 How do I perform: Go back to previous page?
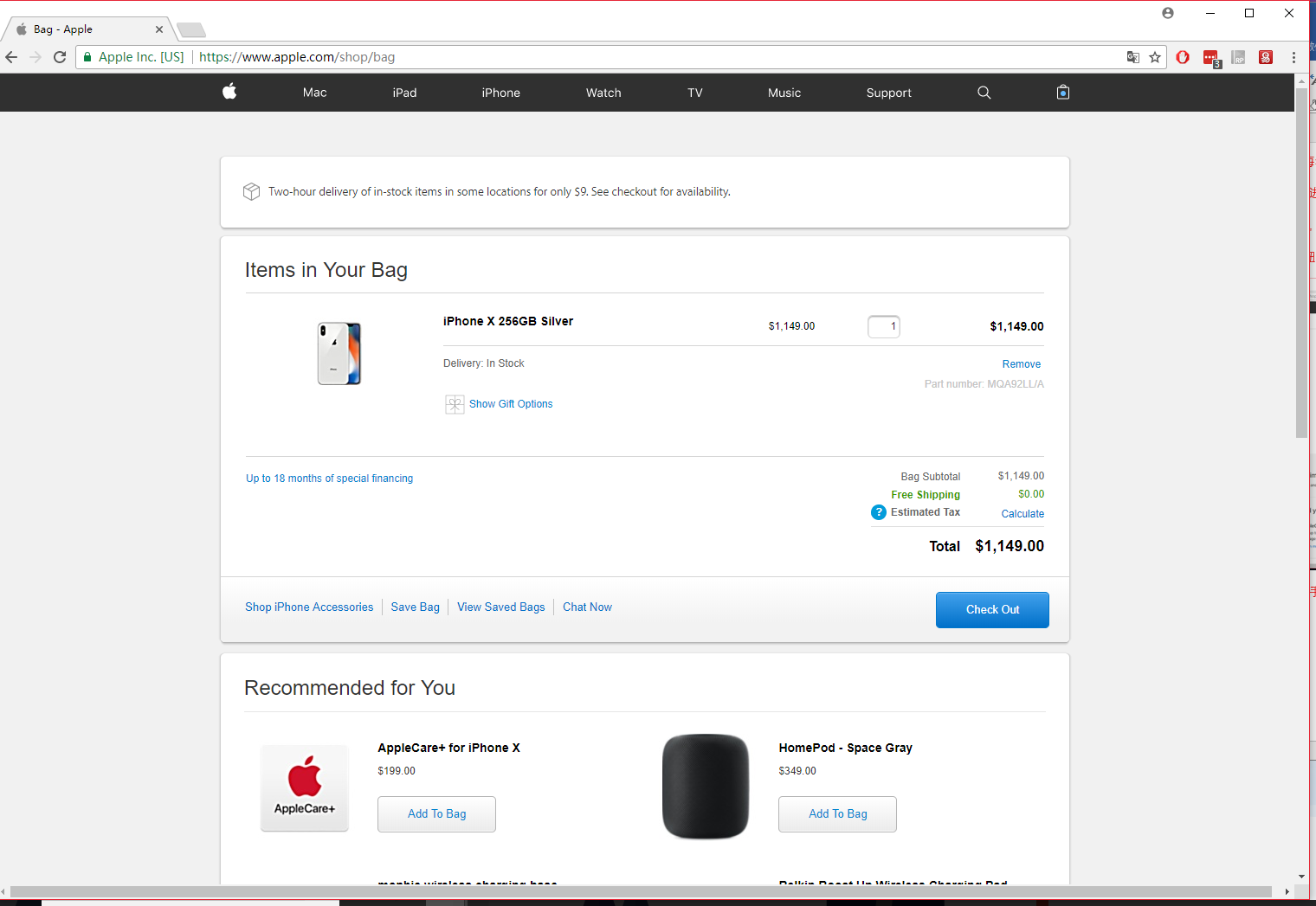tap(12, 57)
